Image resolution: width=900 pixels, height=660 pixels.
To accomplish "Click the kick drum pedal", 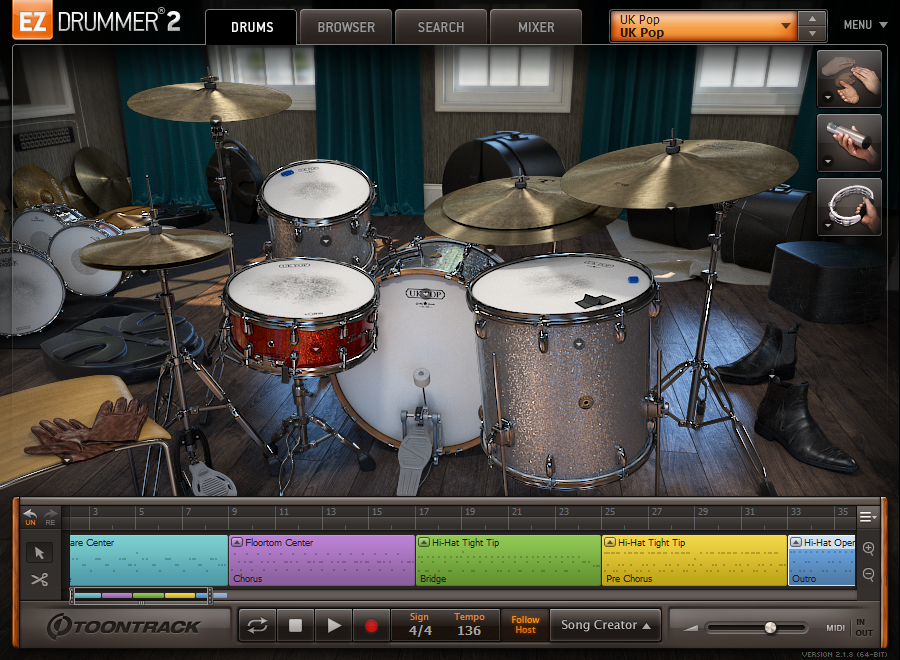I will 414,453.
